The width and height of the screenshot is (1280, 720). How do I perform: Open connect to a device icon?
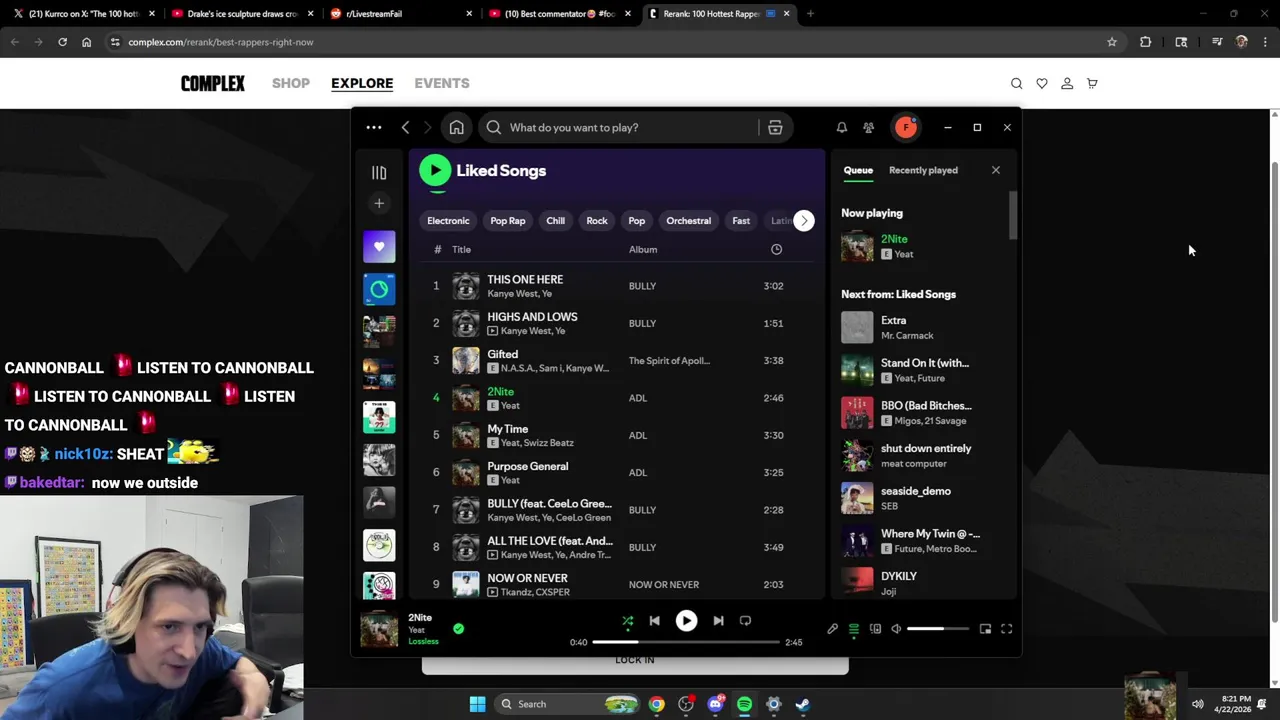875,629
